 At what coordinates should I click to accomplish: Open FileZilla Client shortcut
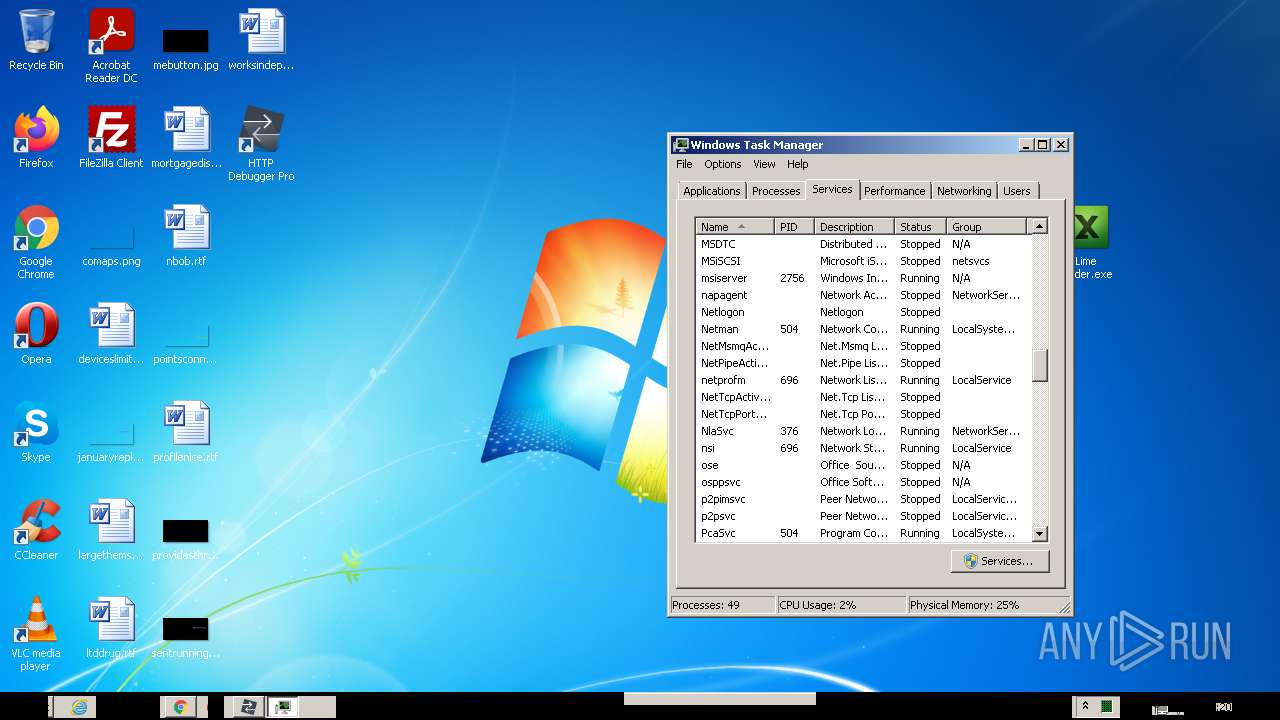click(x=111, y=138)
